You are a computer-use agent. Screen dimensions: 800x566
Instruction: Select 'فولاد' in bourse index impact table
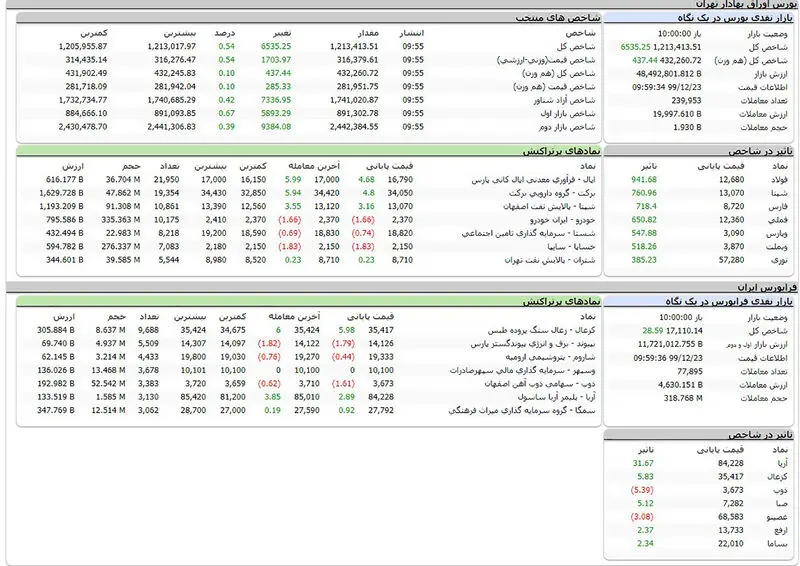coord(778,180)
